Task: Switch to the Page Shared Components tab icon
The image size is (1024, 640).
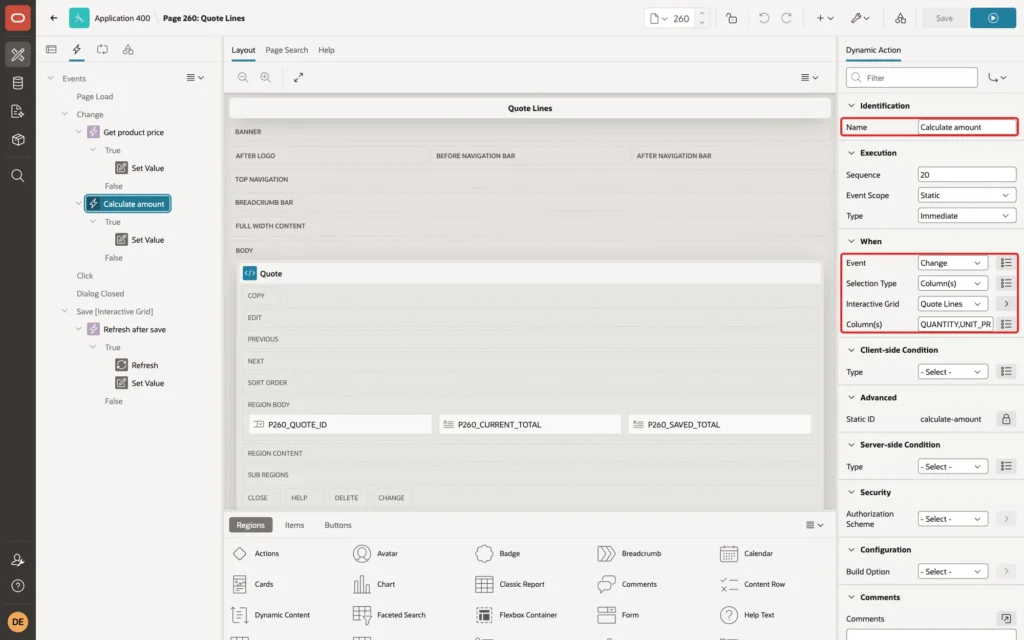Action: pos(128,50)
